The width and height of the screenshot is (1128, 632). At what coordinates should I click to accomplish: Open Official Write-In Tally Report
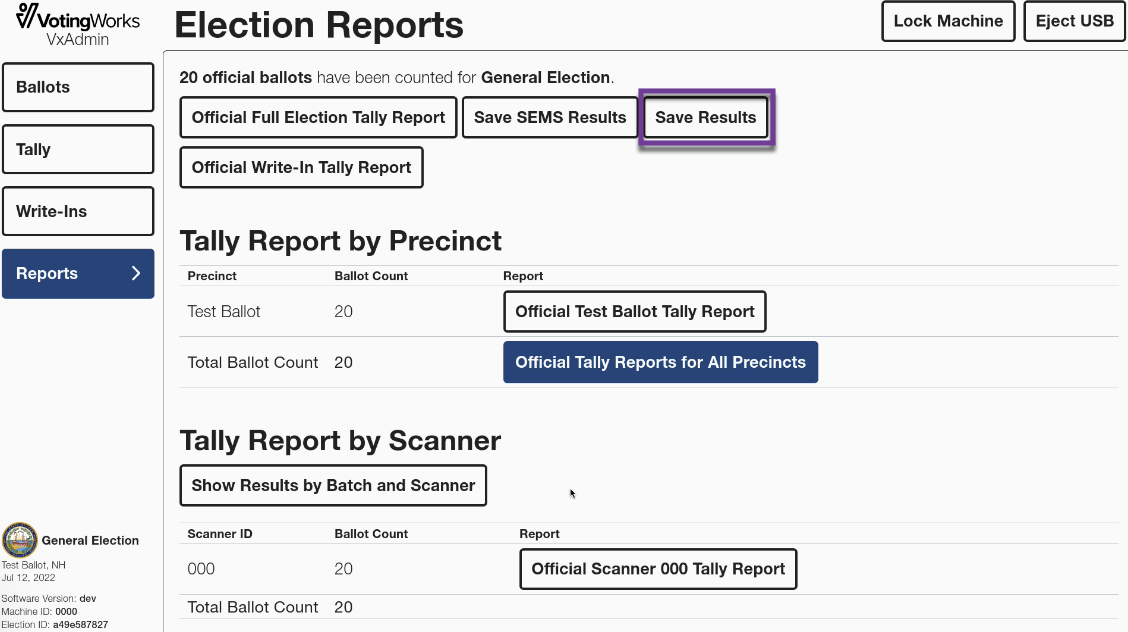[x=301, y=168]
